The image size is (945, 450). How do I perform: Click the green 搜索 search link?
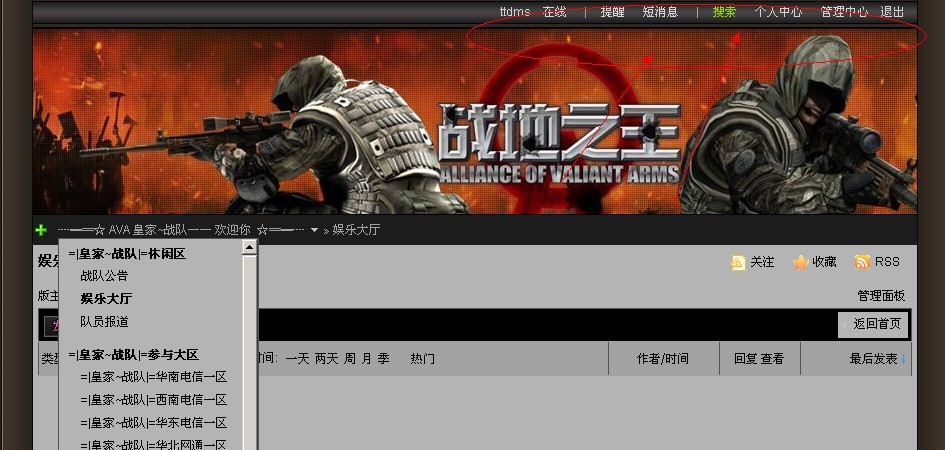tap(724, 11)
